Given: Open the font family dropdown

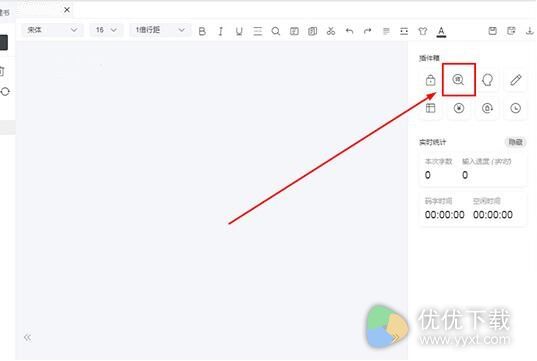Looking at the screenshot, I should [52, 30].
